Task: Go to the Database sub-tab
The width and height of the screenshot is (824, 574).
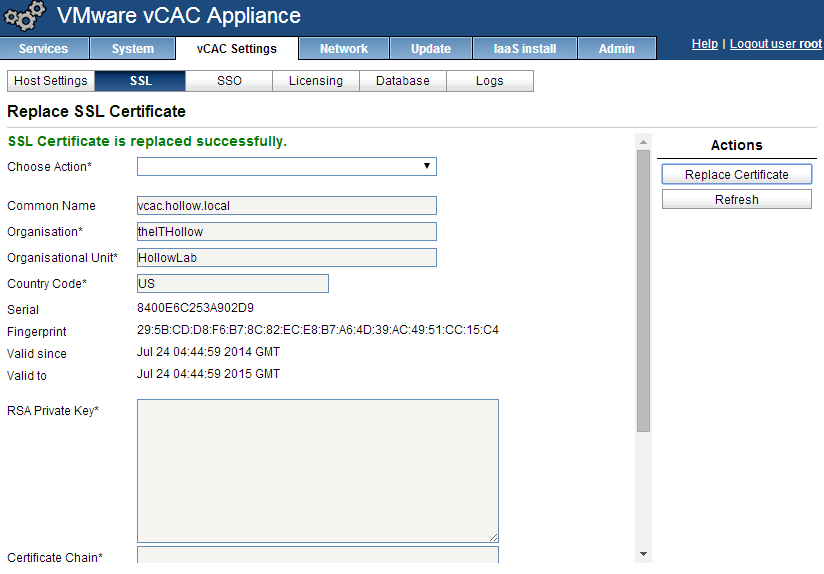Action: [x=403, y=81]
